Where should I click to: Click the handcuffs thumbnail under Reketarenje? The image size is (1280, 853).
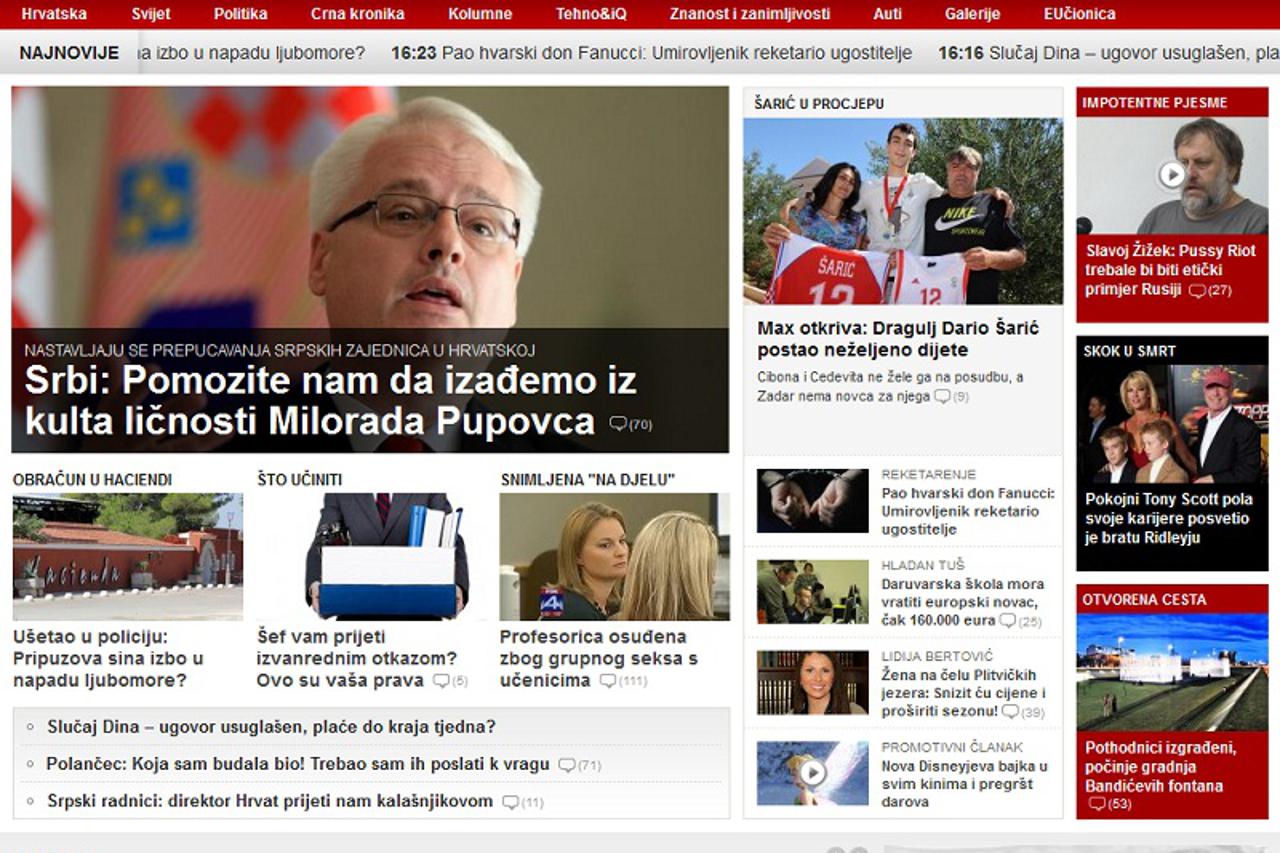[x=813, y=500]
